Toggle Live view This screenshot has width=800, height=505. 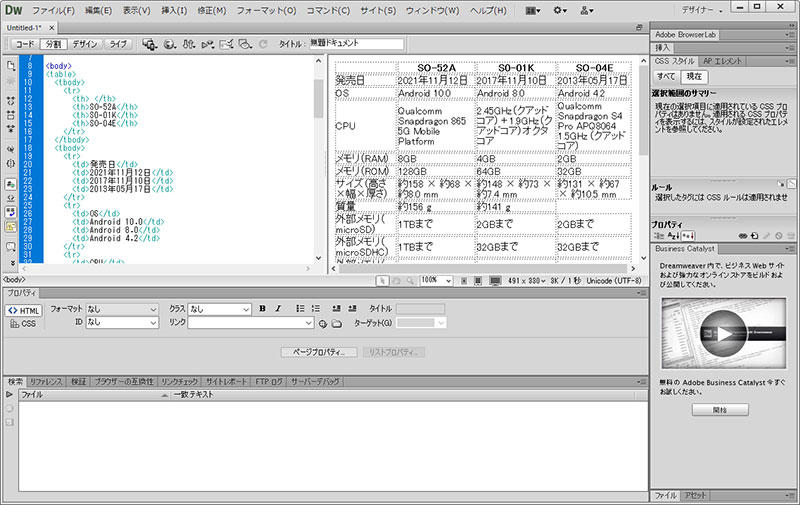click(118, 44)
